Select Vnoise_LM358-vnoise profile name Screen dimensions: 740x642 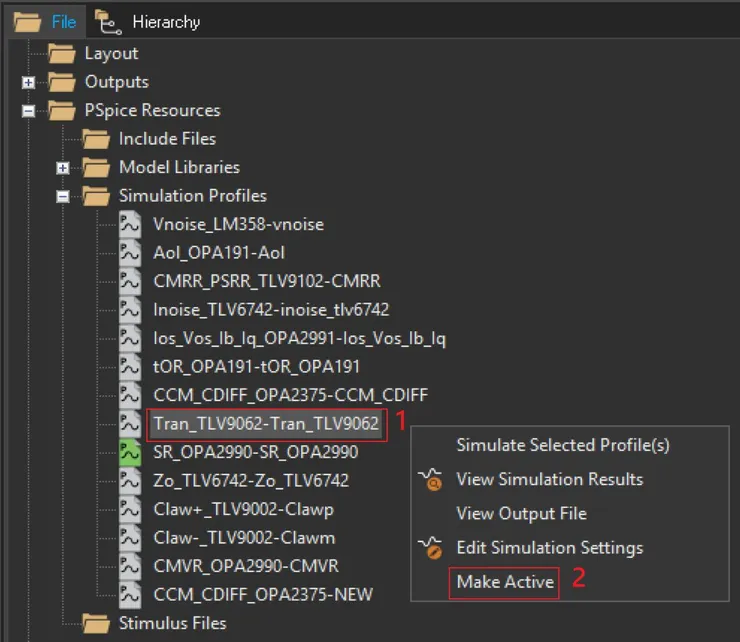click(238, 224)
